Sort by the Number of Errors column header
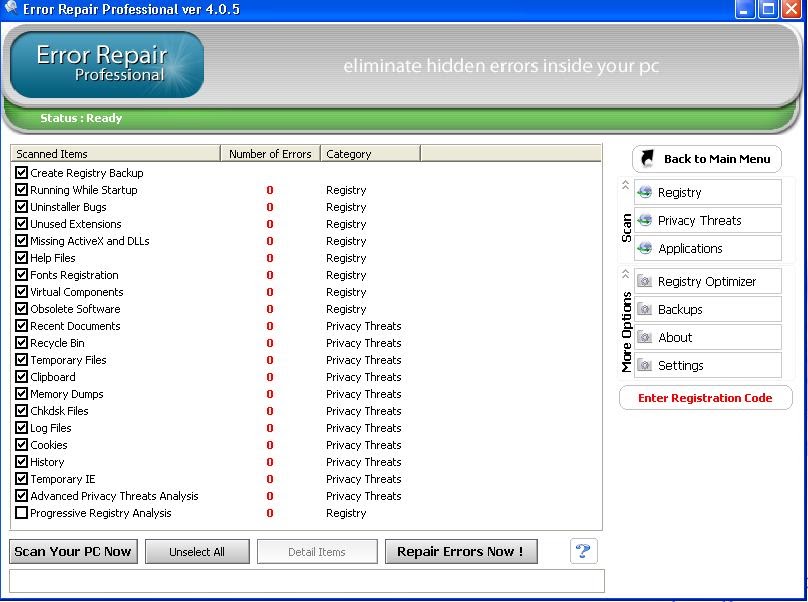 tap(271, 154)
